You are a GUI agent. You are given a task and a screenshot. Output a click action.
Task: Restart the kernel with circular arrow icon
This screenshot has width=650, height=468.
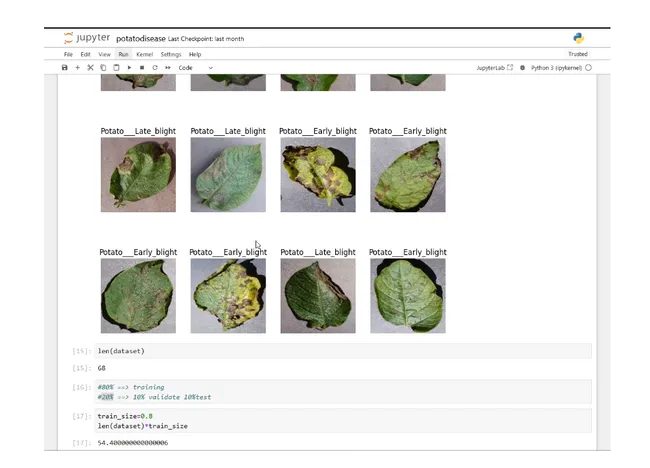(x=155, y=68)
